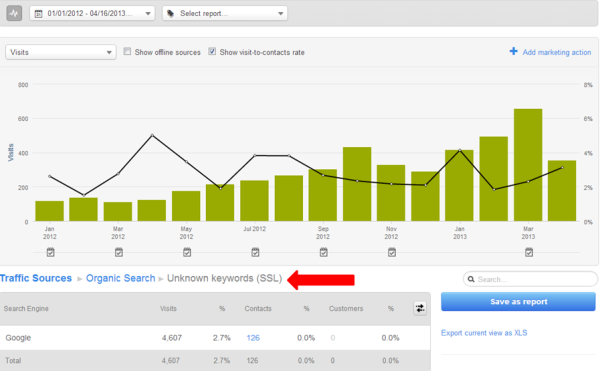Click the magnifier icon in Search box

471,279
